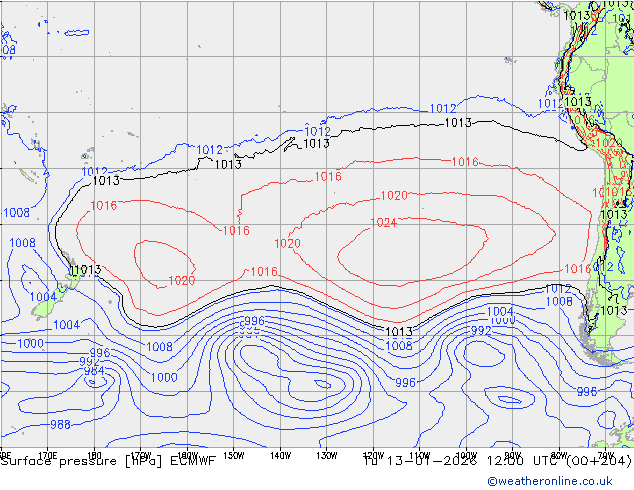Viewport: 634px width, 490px height.
Task: Click the blue 988 isobar label
Action: 60,425
